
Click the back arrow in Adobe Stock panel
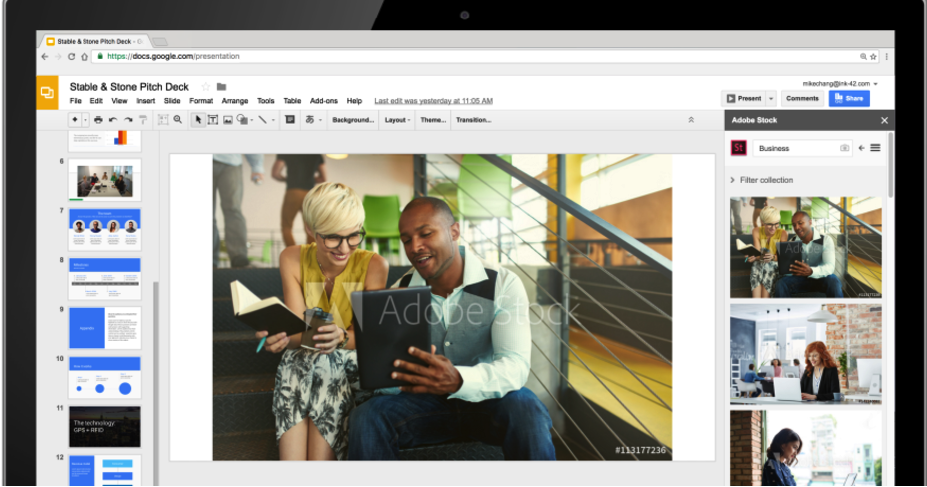tap(861, 148)
